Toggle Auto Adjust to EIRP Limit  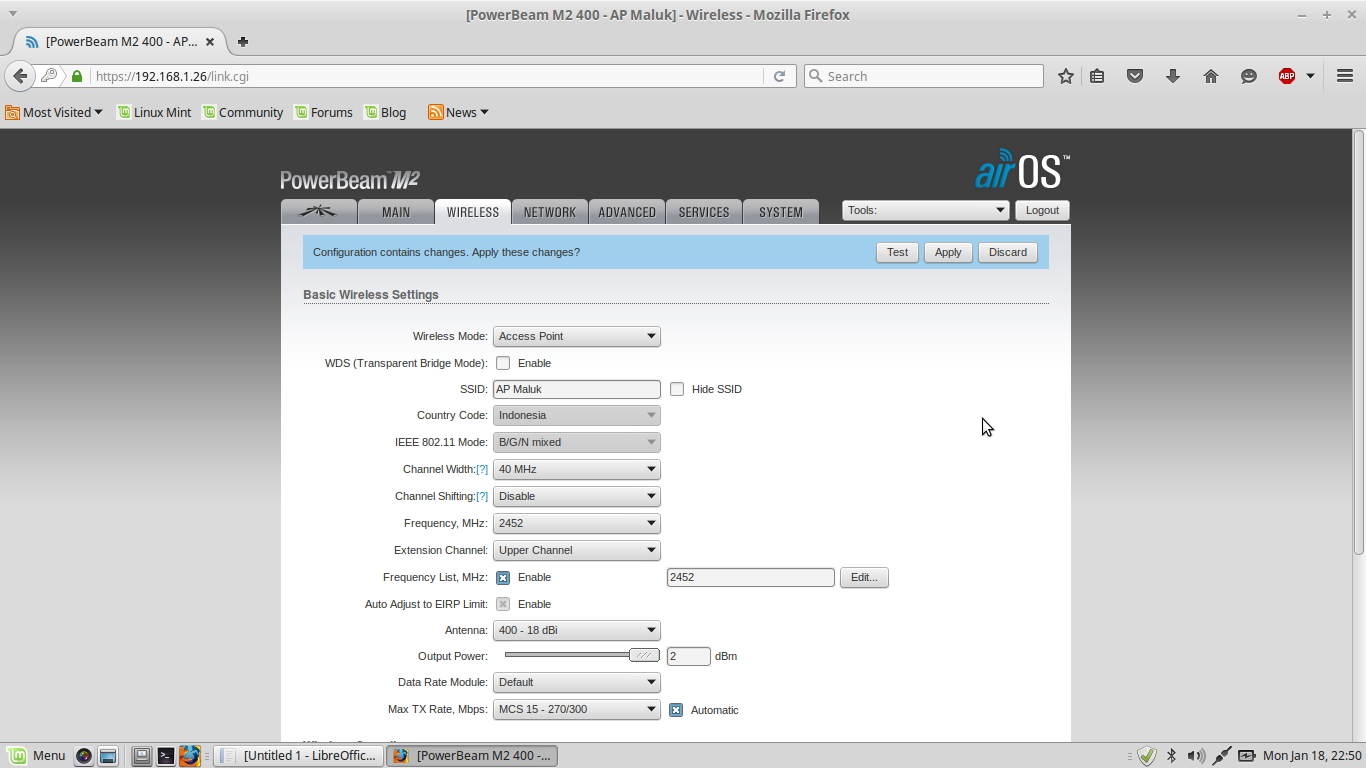click(x=503, y=604)
